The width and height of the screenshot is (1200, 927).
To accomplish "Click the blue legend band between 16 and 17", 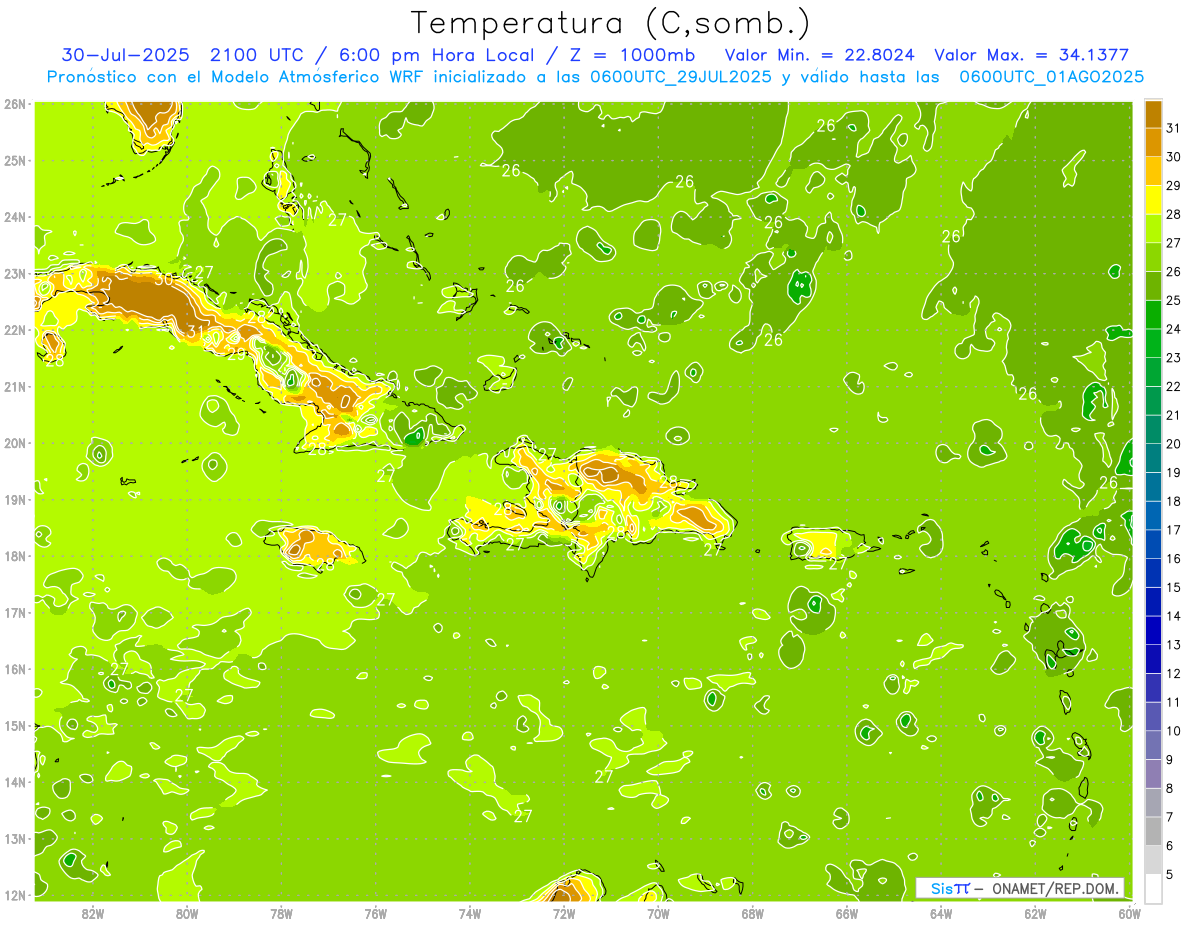I will tap(1154, 544).
